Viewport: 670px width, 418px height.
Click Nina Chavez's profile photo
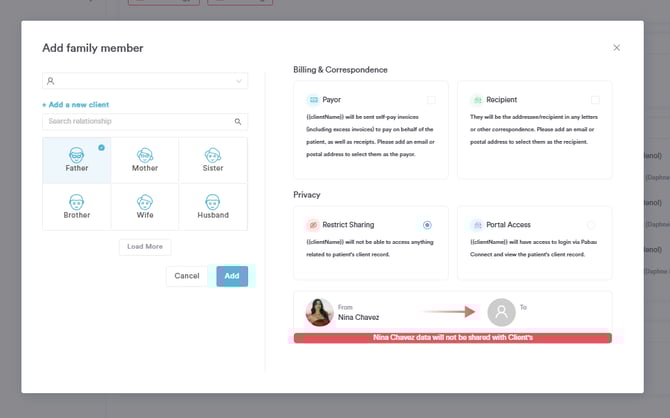click(319, 313)
